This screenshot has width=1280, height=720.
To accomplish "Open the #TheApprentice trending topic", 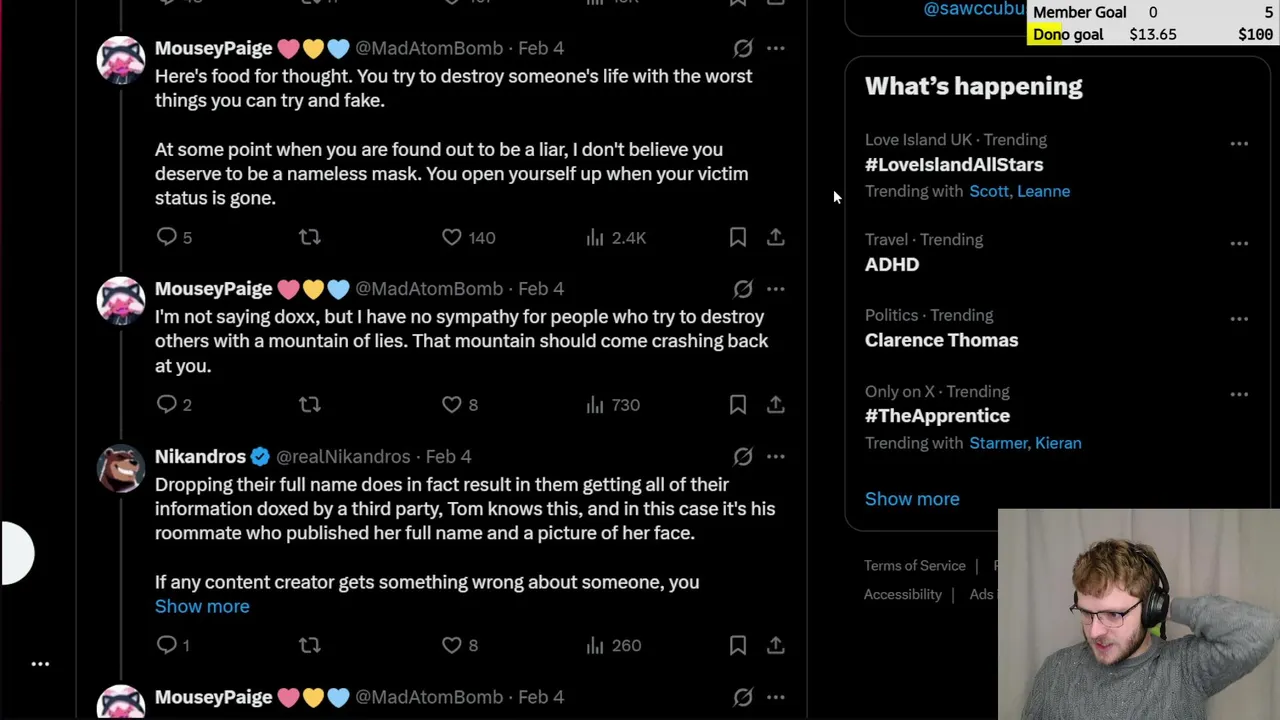I will [937, 416].
